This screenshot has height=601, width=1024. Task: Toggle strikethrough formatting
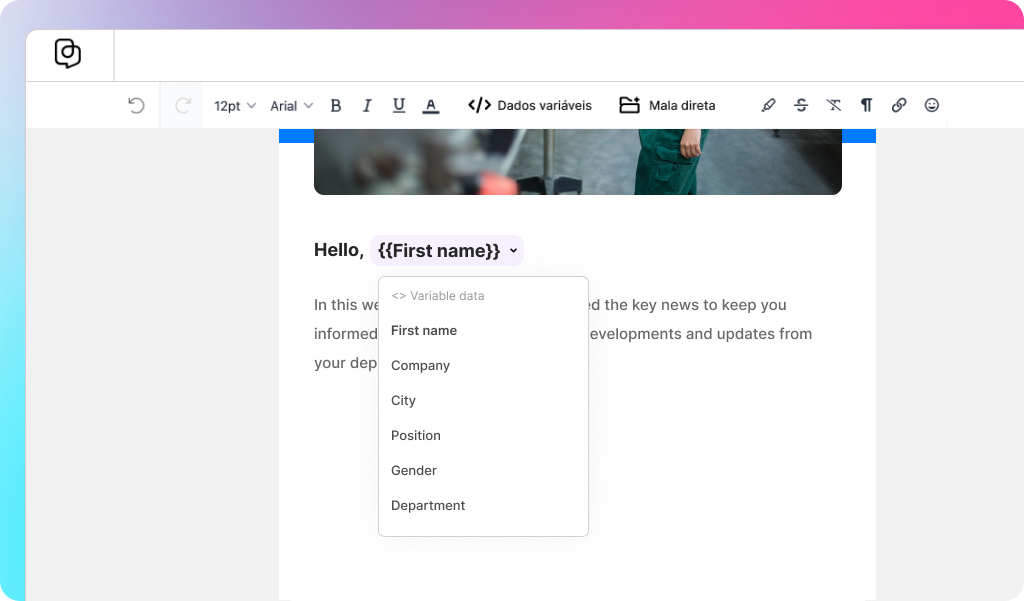(801, 105)
